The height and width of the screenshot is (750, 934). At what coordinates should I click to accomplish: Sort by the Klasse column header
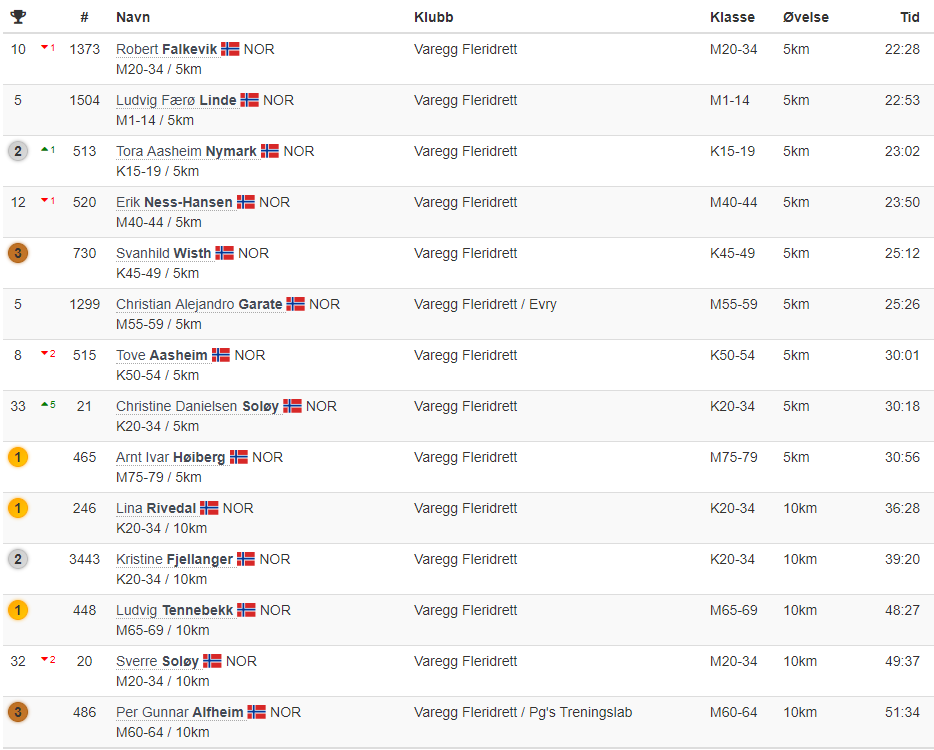[732, 17]
